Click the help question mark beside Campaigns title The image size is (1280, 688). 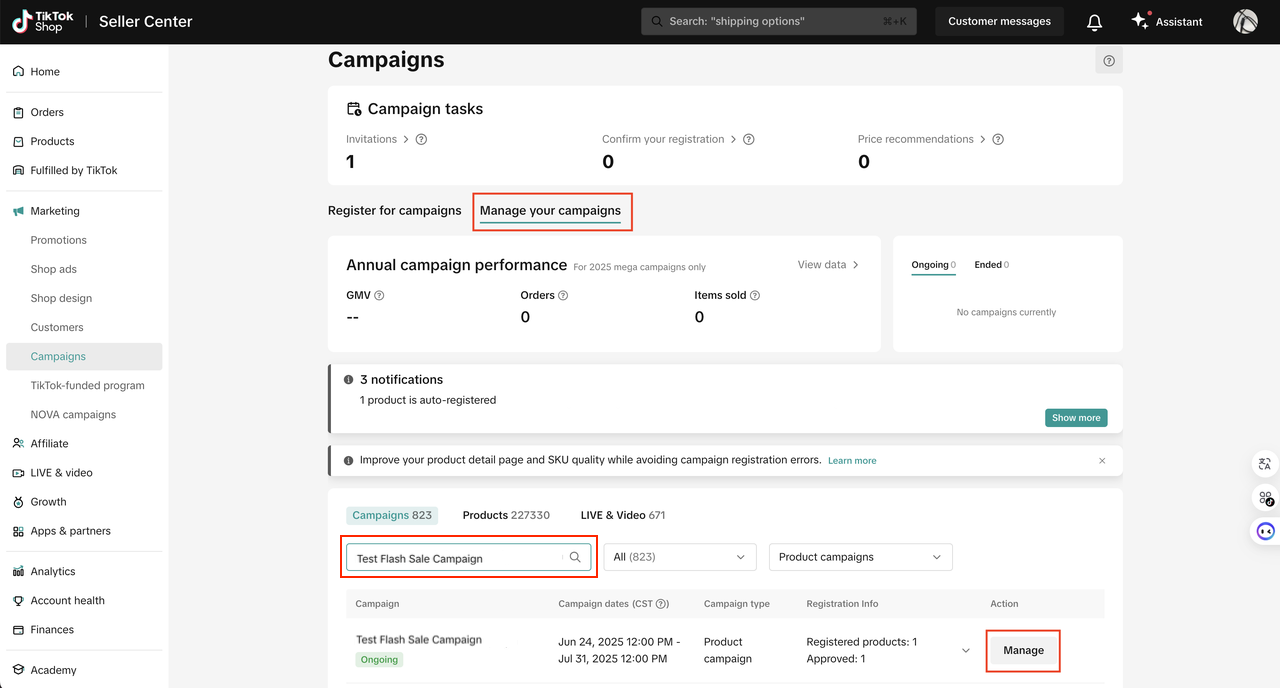[1109, 61]
